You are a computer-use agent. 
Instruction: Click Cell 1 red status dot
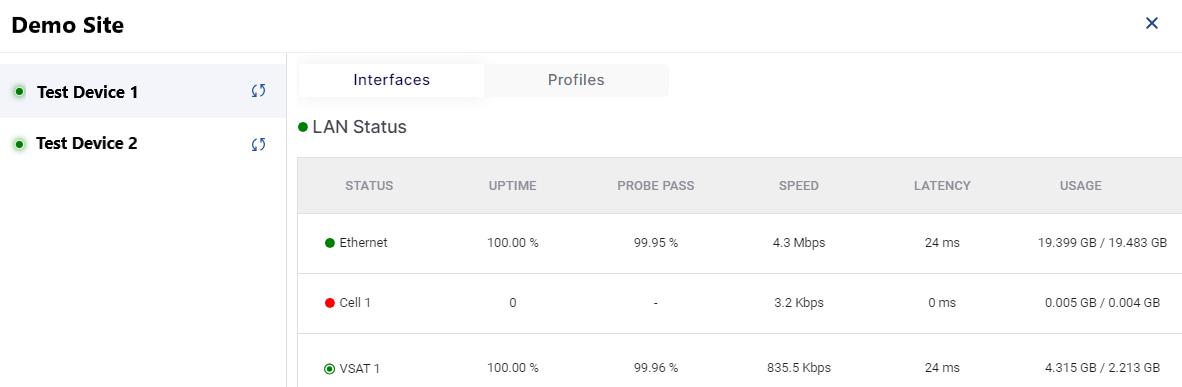pyautogui.click(x=329, y=303)
